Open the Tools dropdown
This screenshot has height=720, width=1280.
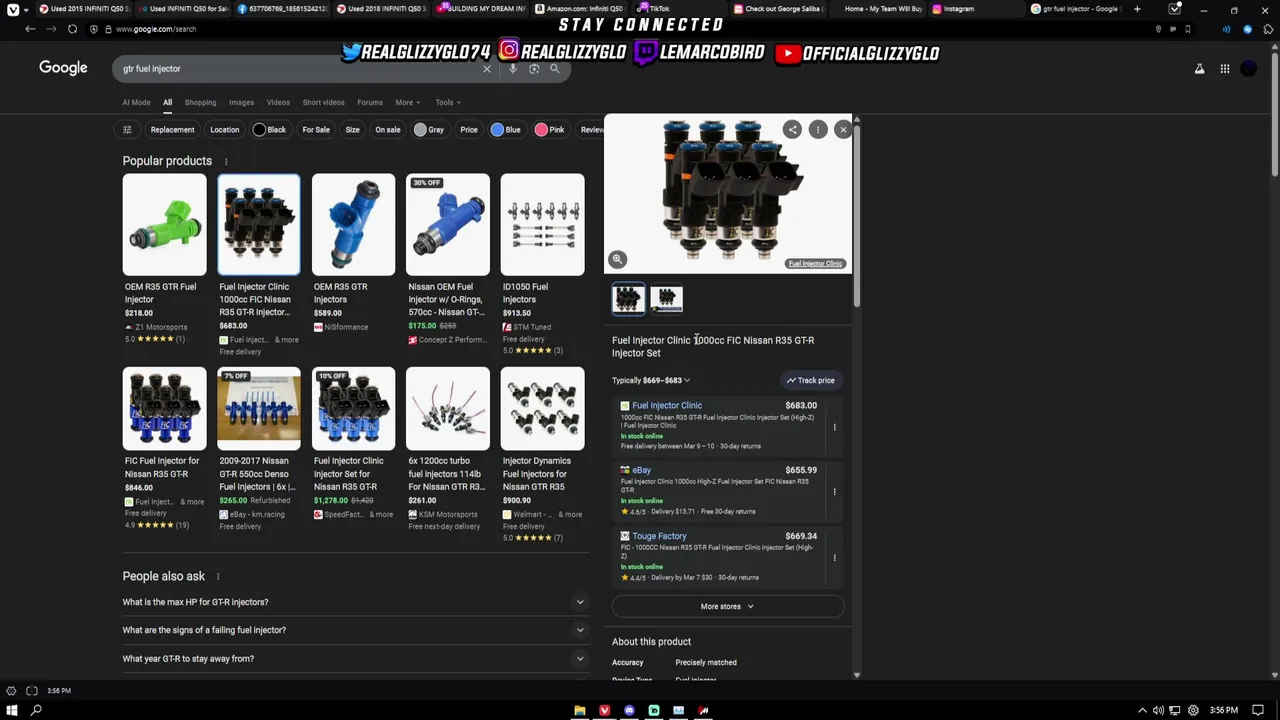(x=447, y=102)
